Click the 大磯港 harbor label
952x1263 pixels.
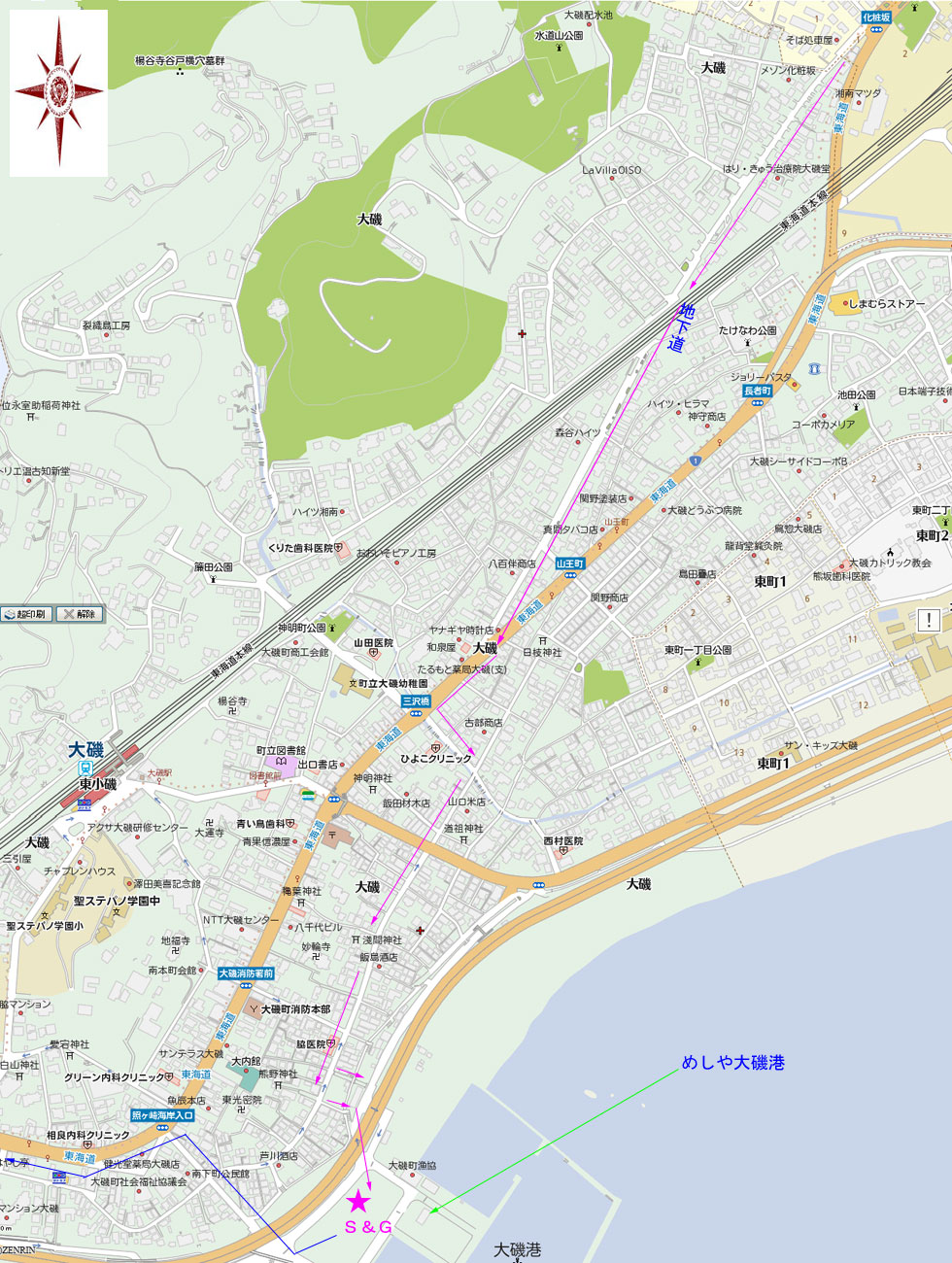click(x=517, y=1249)
